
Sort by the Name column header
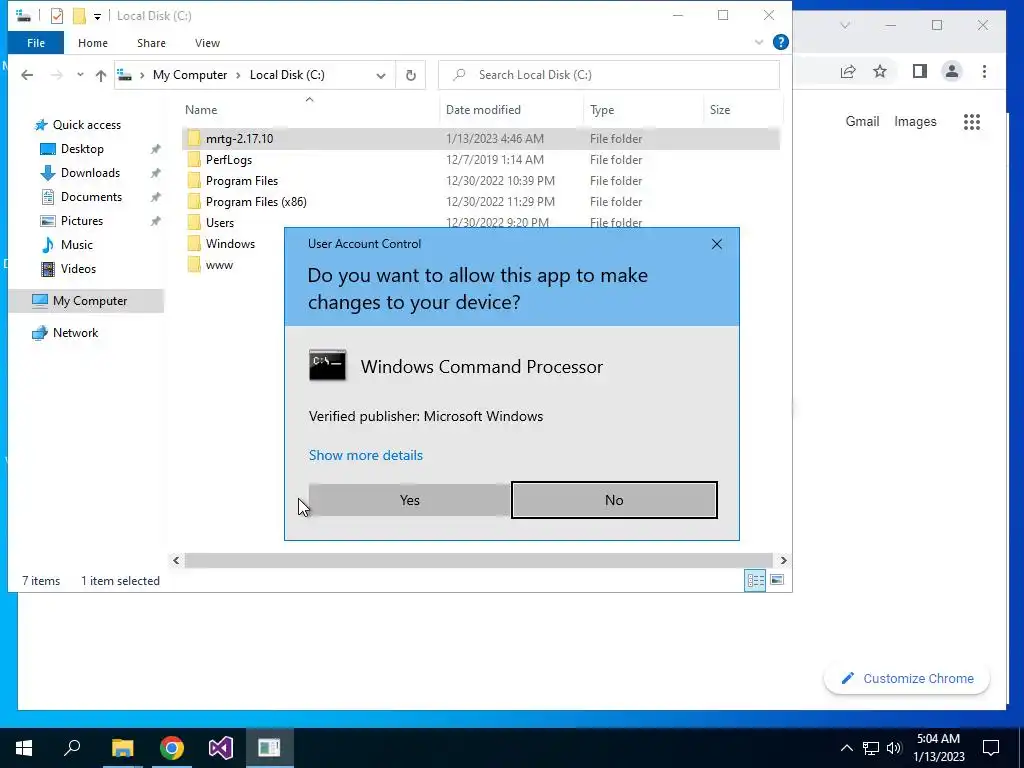pos(201,110)
